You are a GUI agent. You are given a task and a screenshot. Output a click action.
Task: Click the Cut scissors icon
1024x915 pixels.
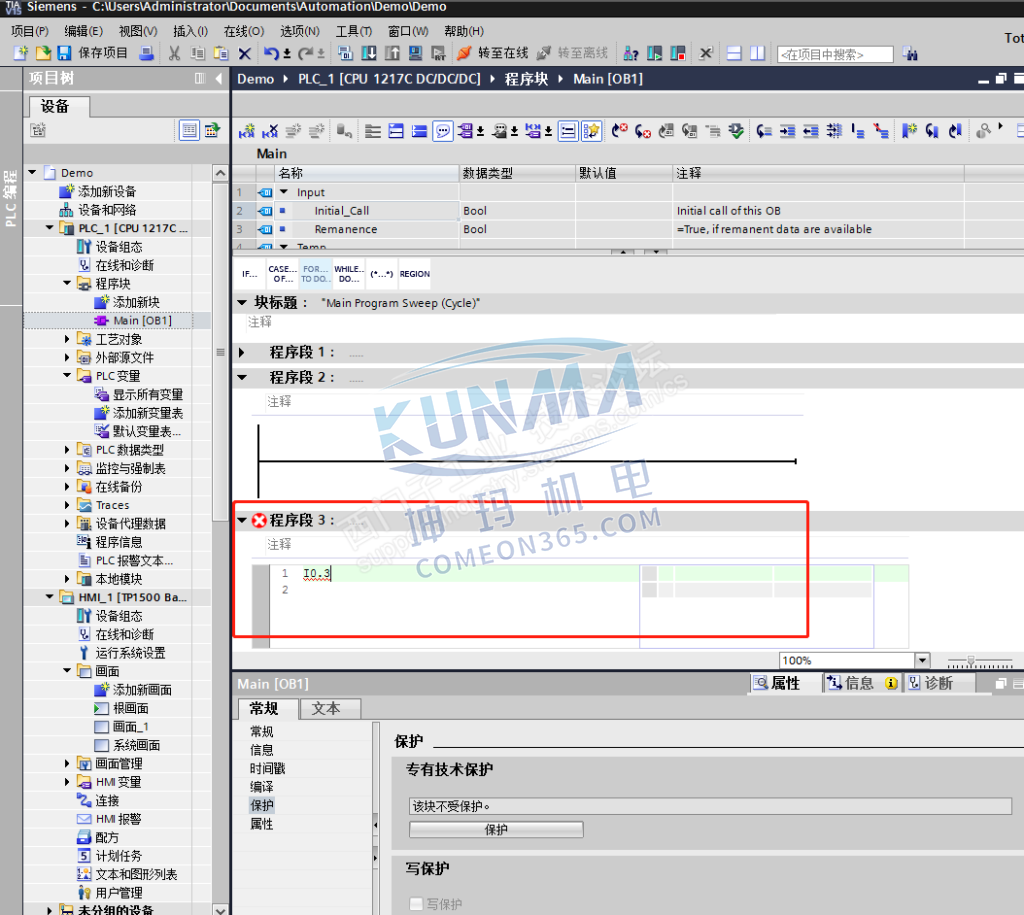[x=174, y=53]
